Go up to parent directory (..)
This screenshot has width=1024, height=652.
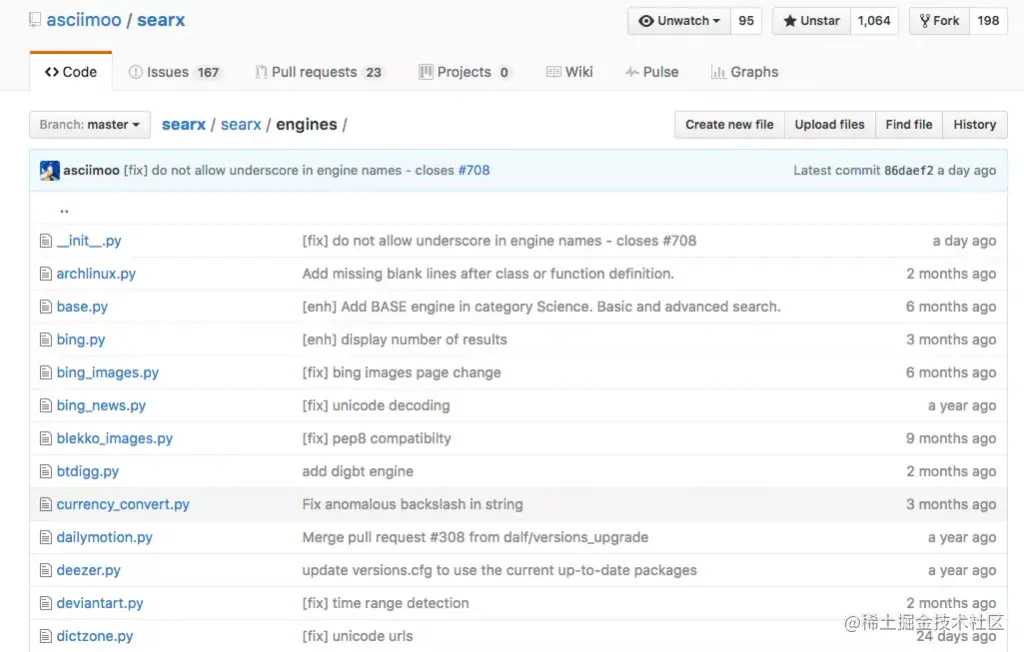click(x=64, y=210)
